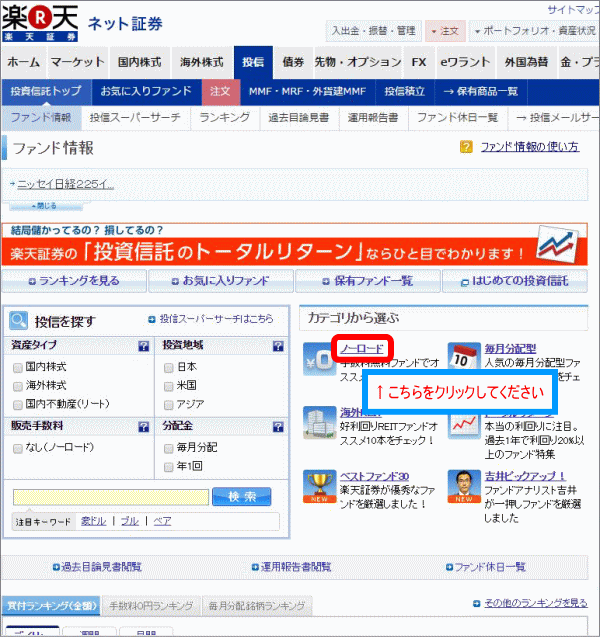Click the analyst photo for 吉井ピックアップ
This screenshot has height=637, width=600.
pyautogui.click(x=464, y=486)
